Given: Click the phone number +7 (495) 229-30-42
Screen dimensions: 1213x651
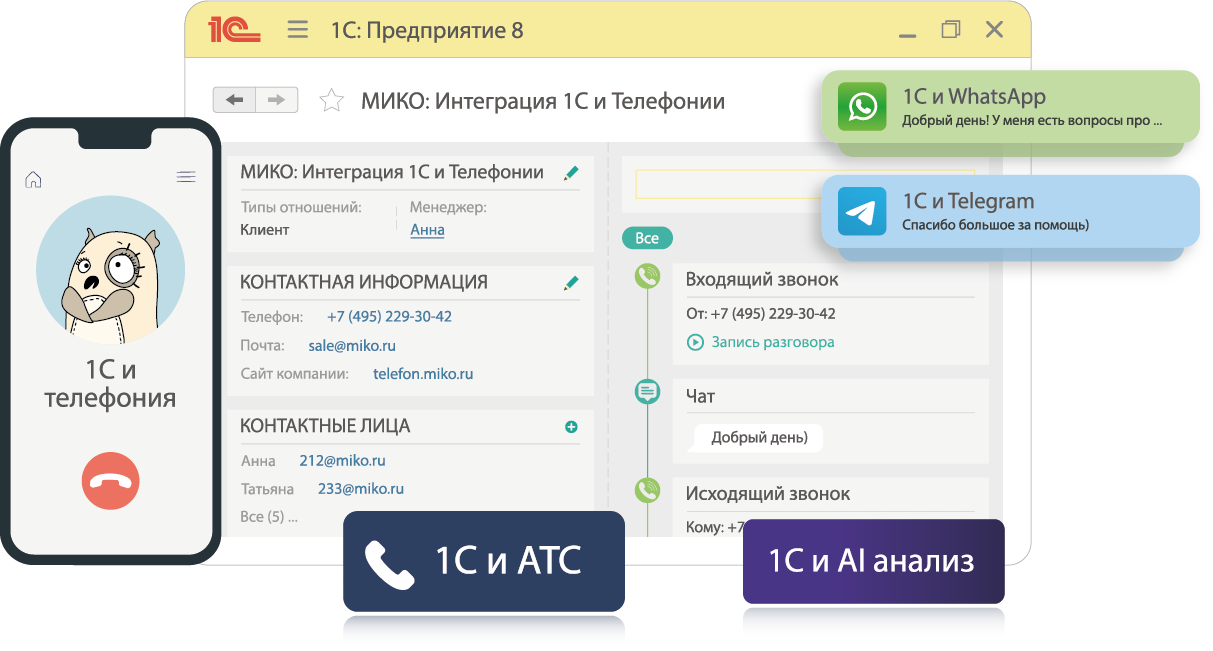Looking at the screenshot, I should click(x=389, y=317).
